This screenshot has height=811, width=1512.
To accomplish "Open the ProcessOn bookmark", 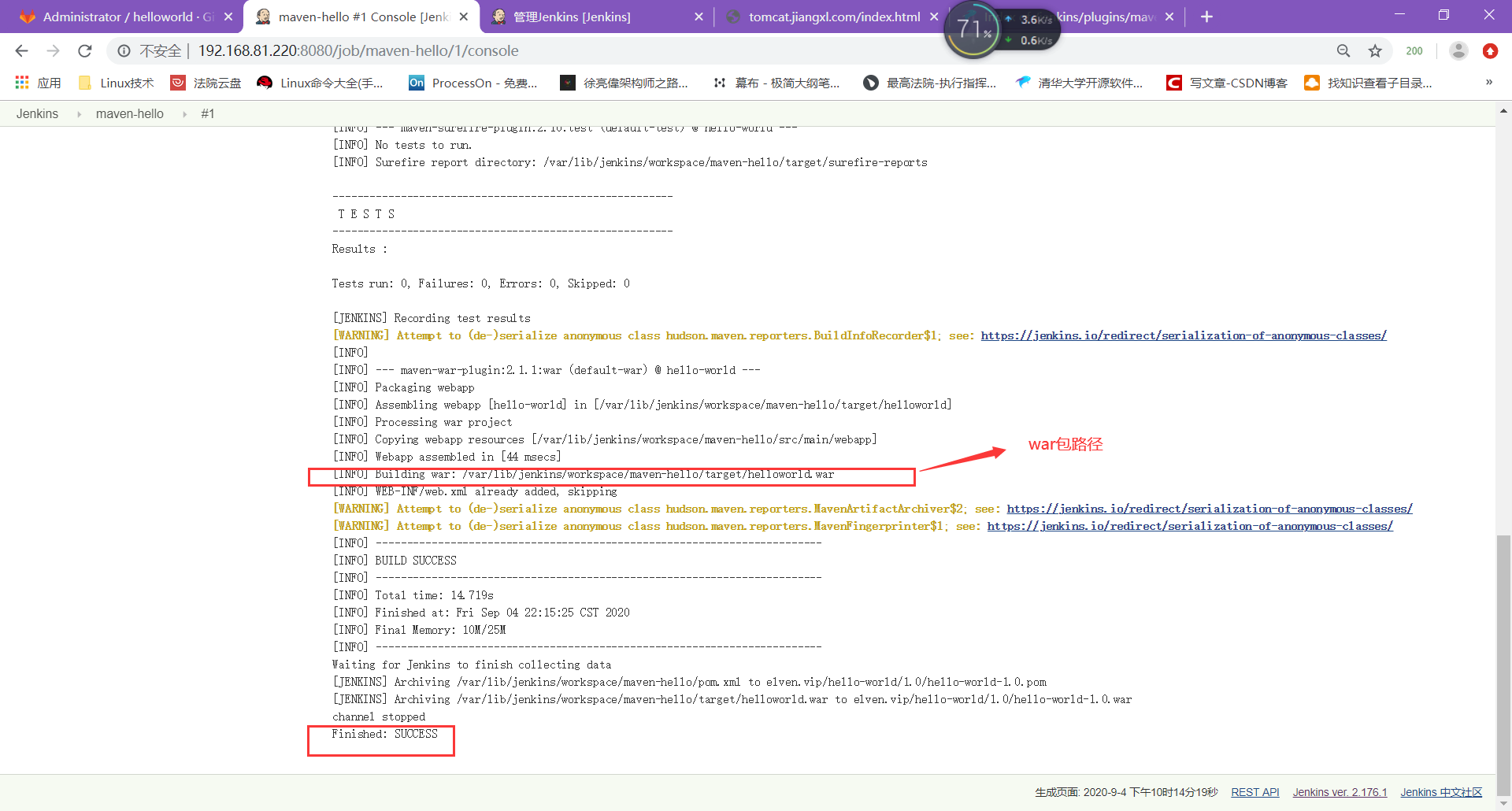I will coord(473,83).
